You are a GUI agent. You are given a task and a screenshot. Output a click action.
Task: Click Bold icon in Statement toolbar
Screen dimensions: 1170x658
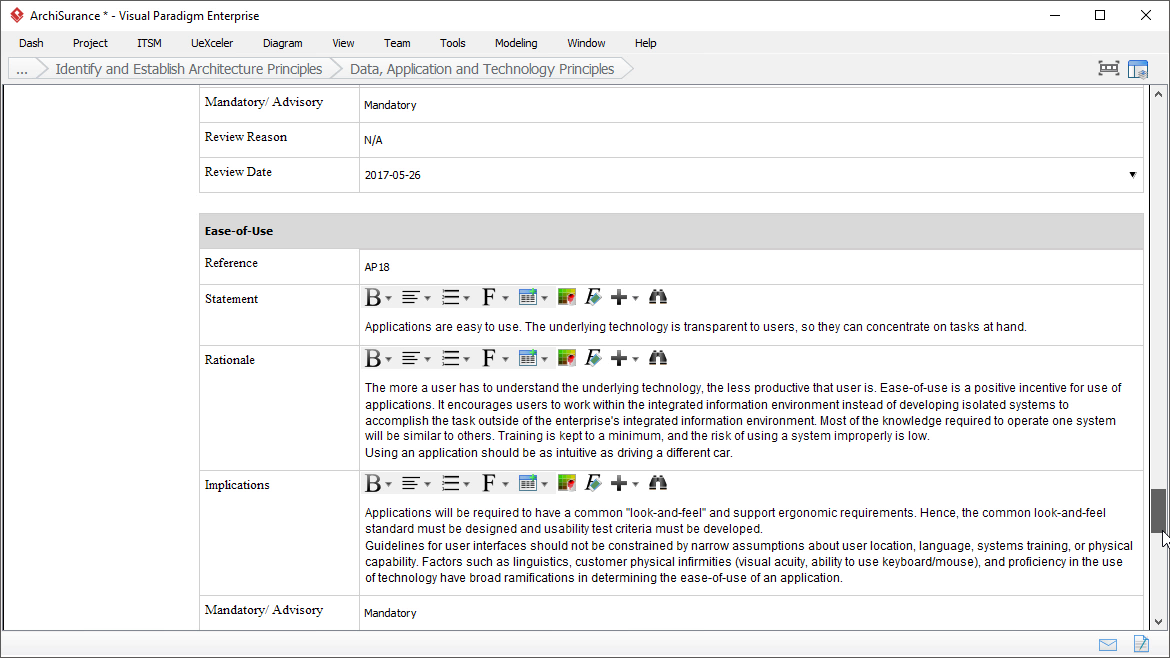tap(372, 298)
